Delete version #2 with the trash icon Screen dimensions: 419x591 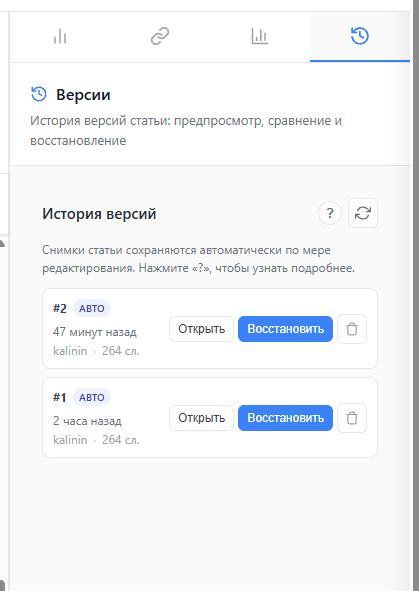coord(352,329)
